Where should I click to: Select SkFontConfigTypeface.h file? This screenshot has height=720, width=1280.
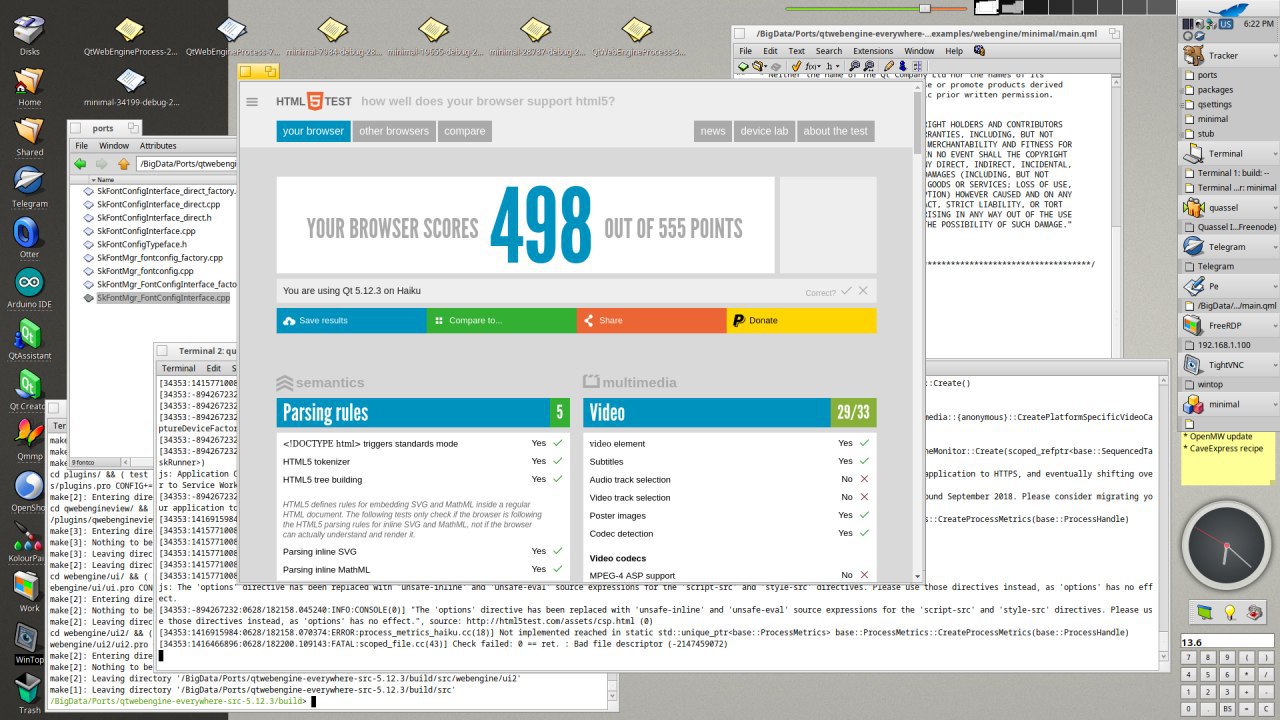click(x=140, y=244)
